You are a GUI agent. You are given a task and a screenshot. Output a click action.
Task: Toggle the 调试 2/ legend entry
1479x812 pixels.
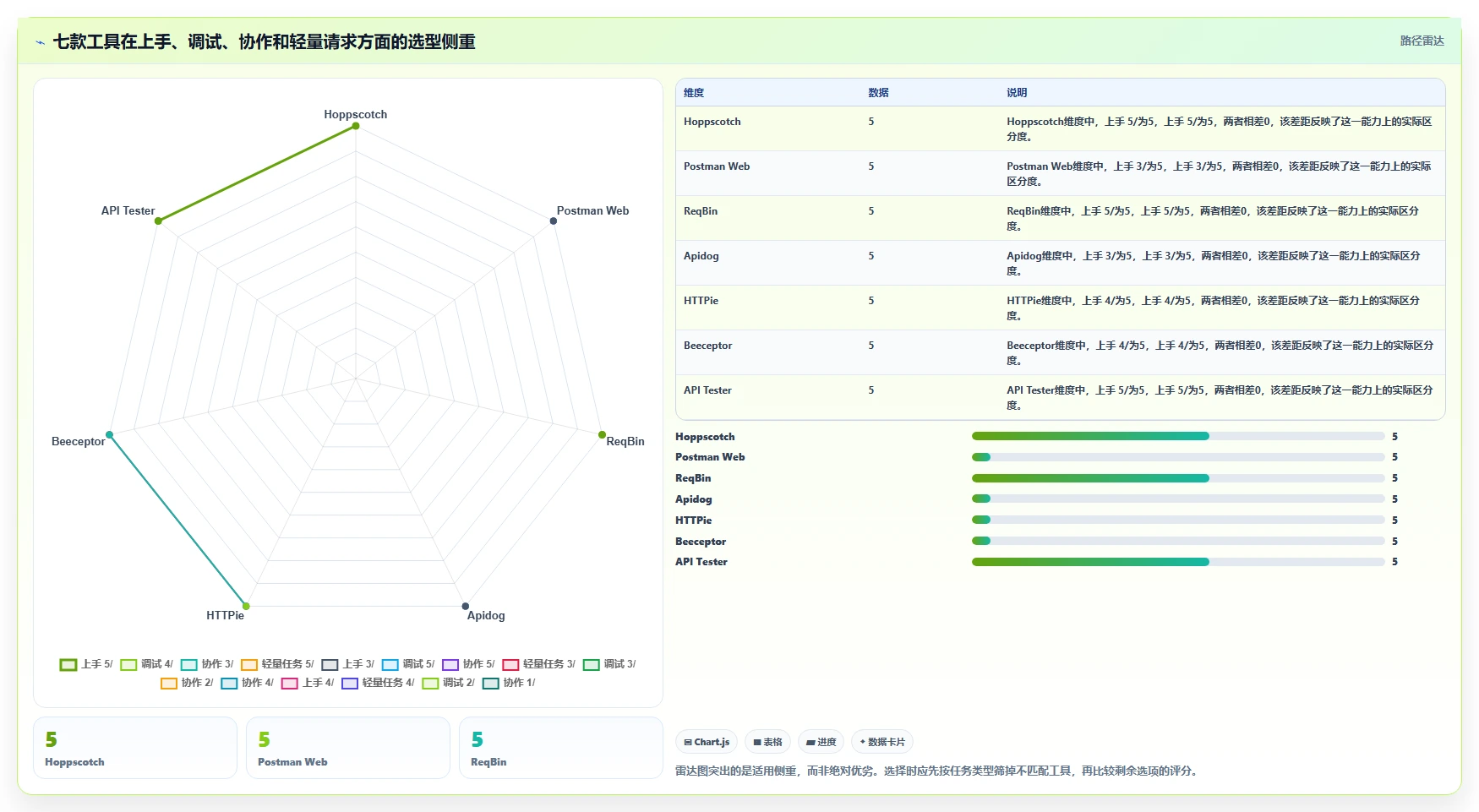tap(448, 683)
